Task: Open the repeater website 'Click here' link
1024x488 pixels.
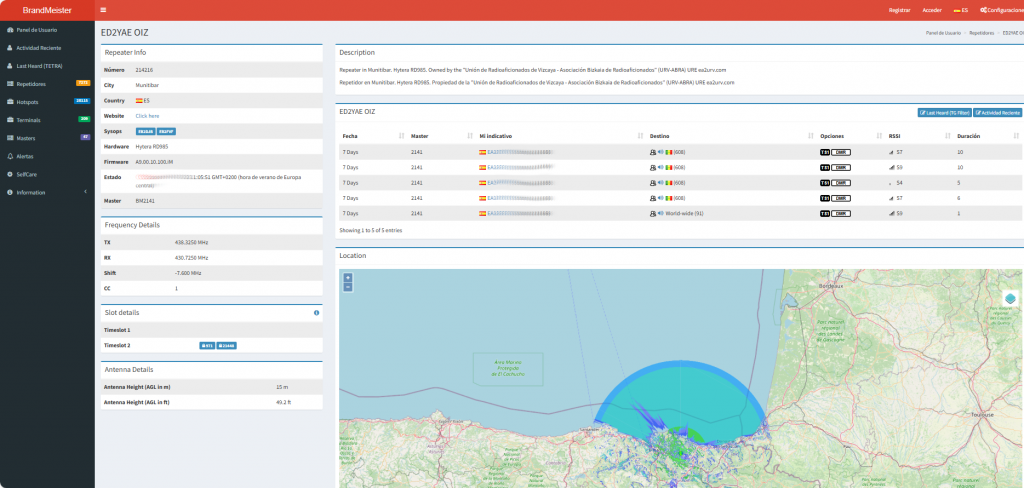Action: coord(147,115)
